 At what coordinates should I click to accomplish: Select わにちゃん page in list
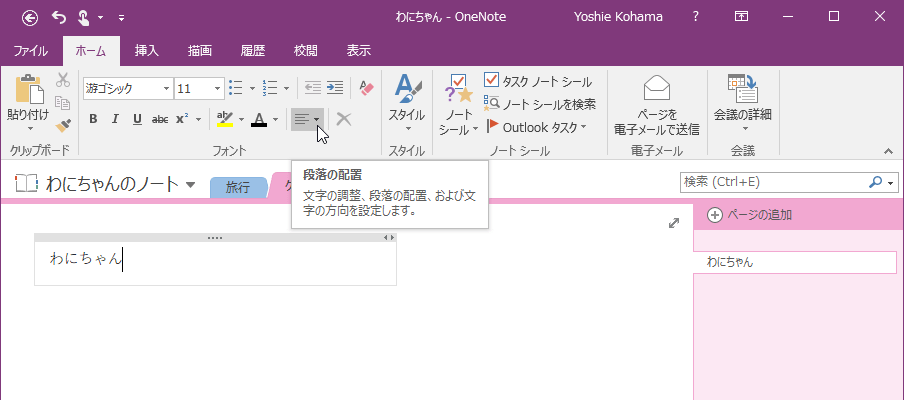point(796,262)
